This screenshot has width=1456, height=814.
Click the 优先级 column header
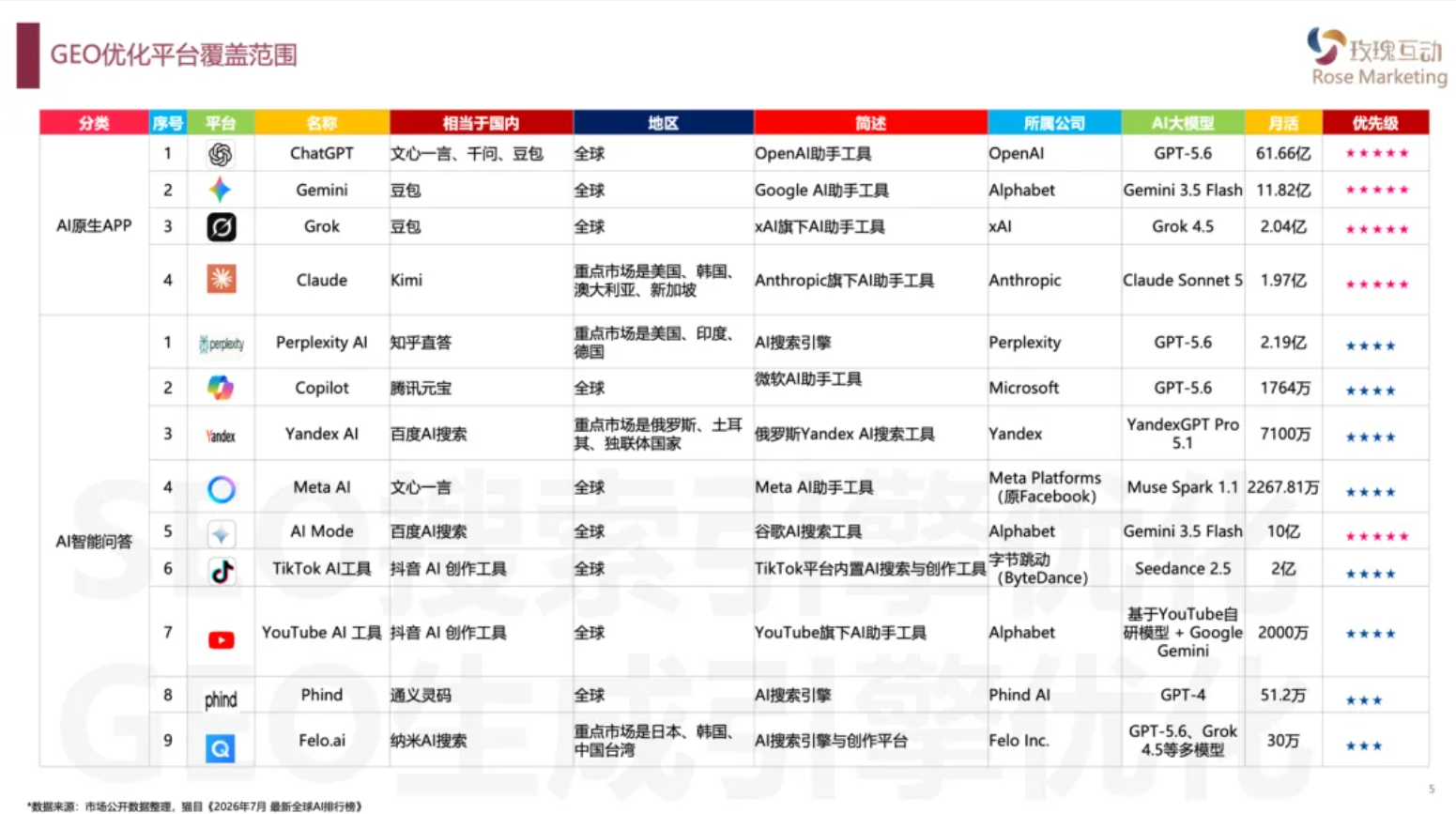1375,123
